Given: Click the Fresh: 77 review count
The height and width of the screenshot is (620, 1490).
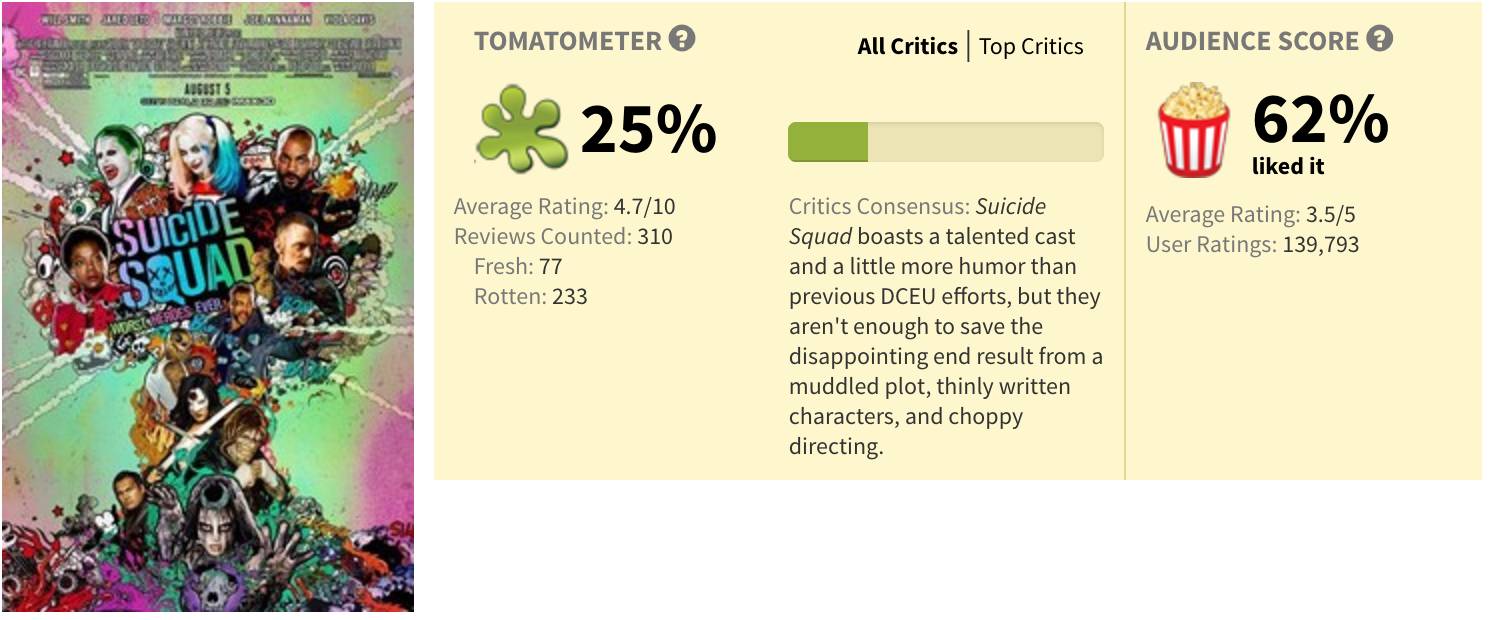Looking at the screenshot, I should coord(518,267).
